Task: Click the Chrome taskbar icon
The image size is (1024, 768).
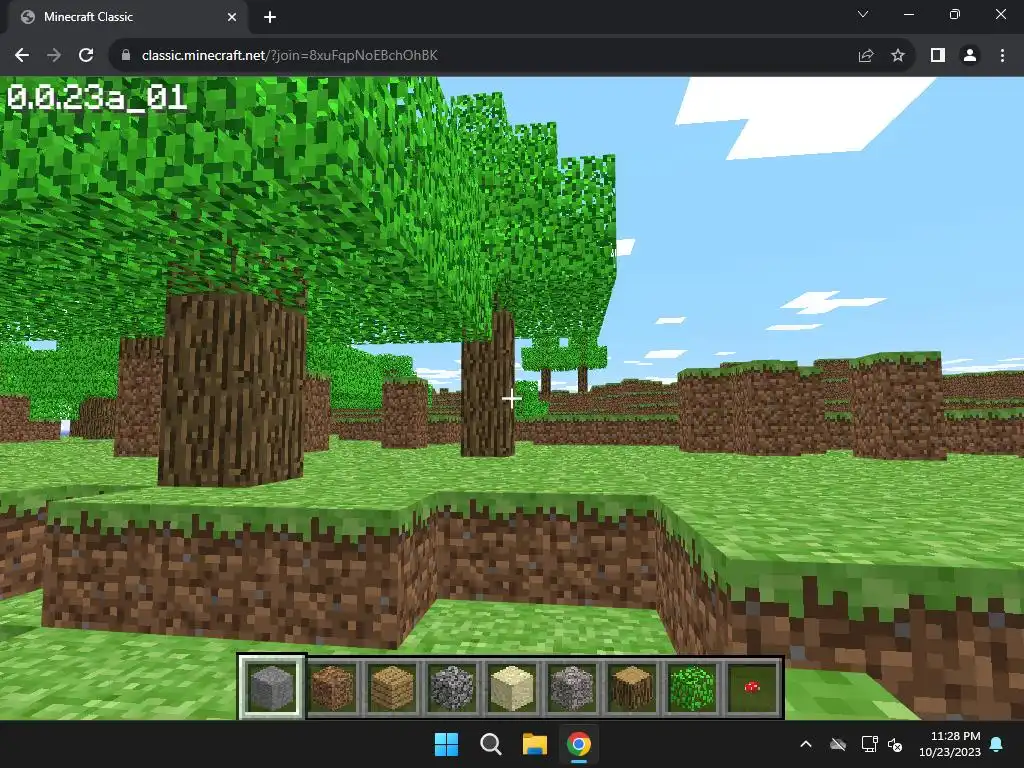Action: coord(579,744)
